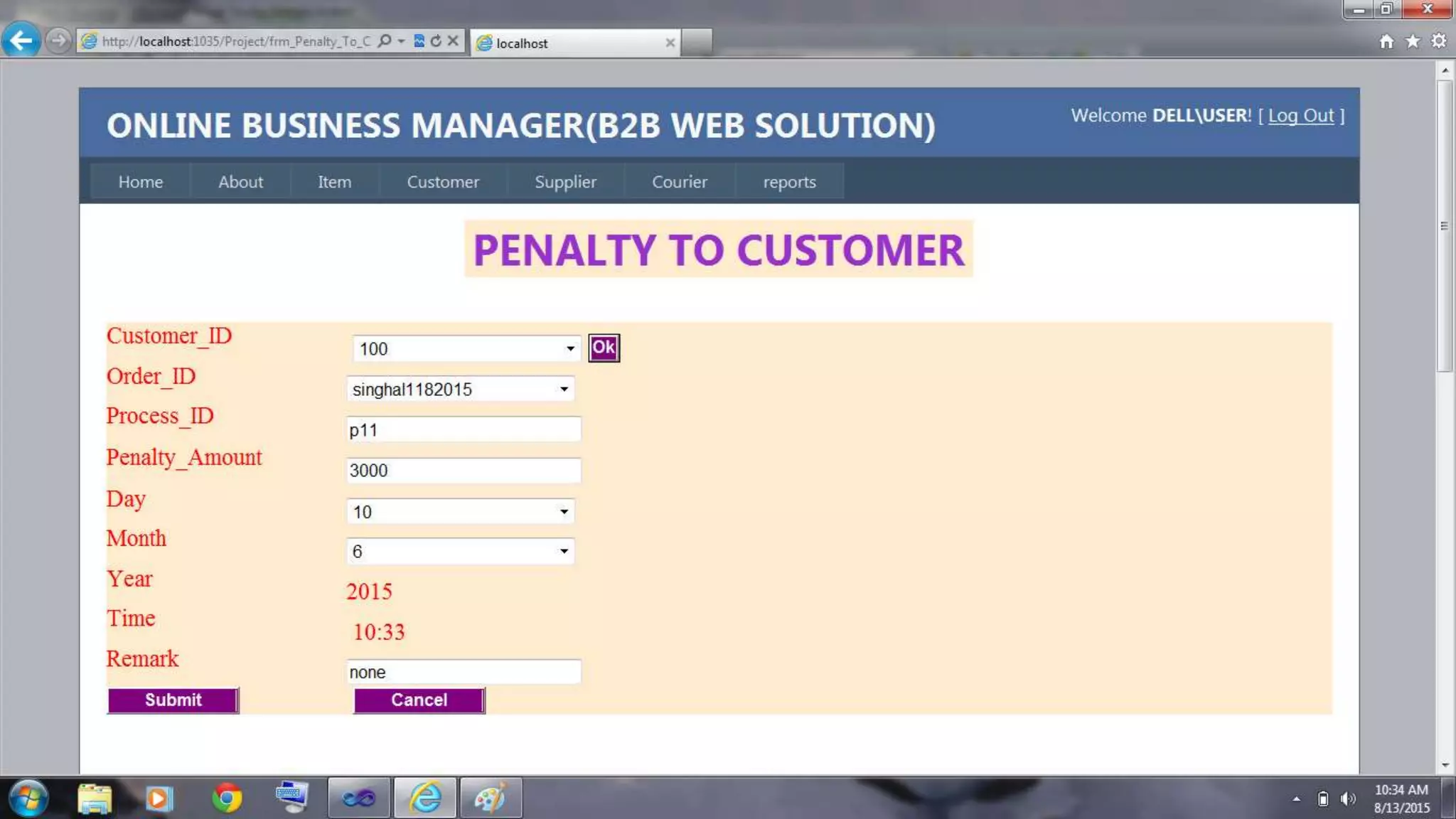Go to the Supplier menu

pyautogui.click(x=565, y=182)
